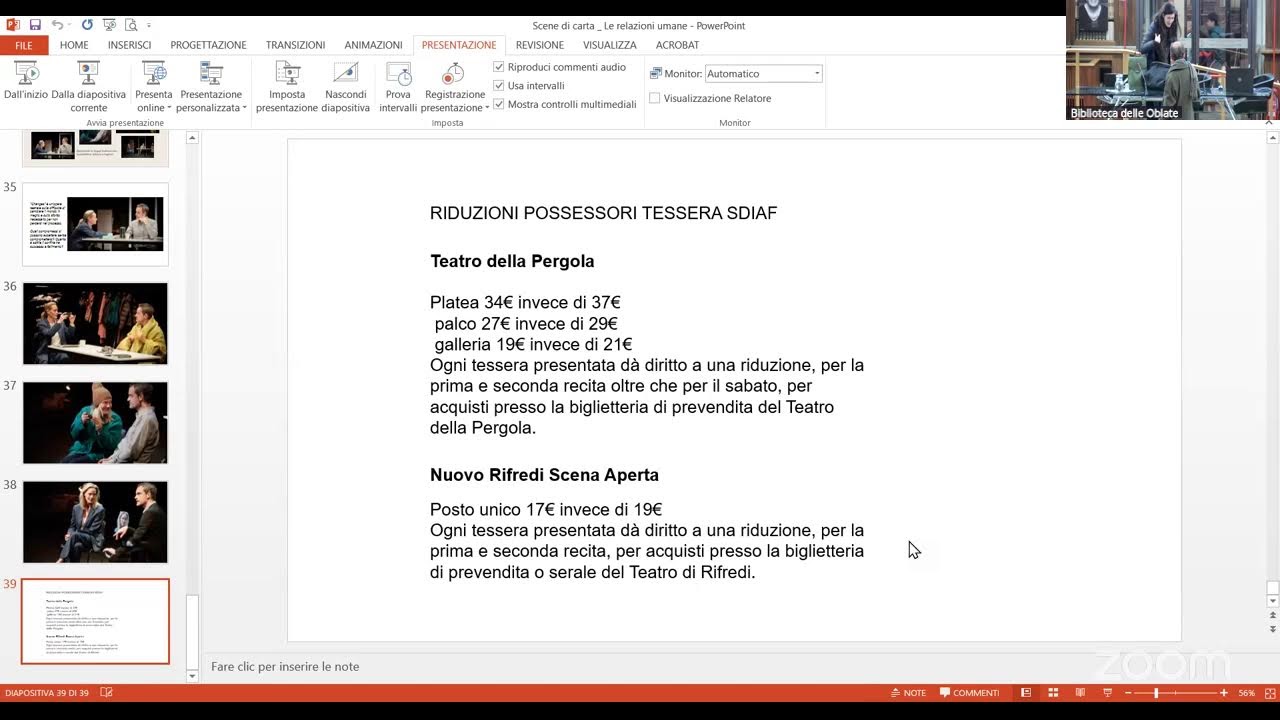
Task: Undo the last action in quick access toolbar
Action: tap(57, 25)
